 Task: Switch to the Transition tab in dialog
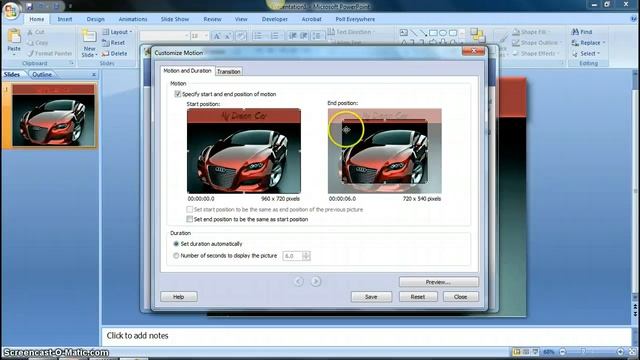pyautogui.click(x=229, y=71)
